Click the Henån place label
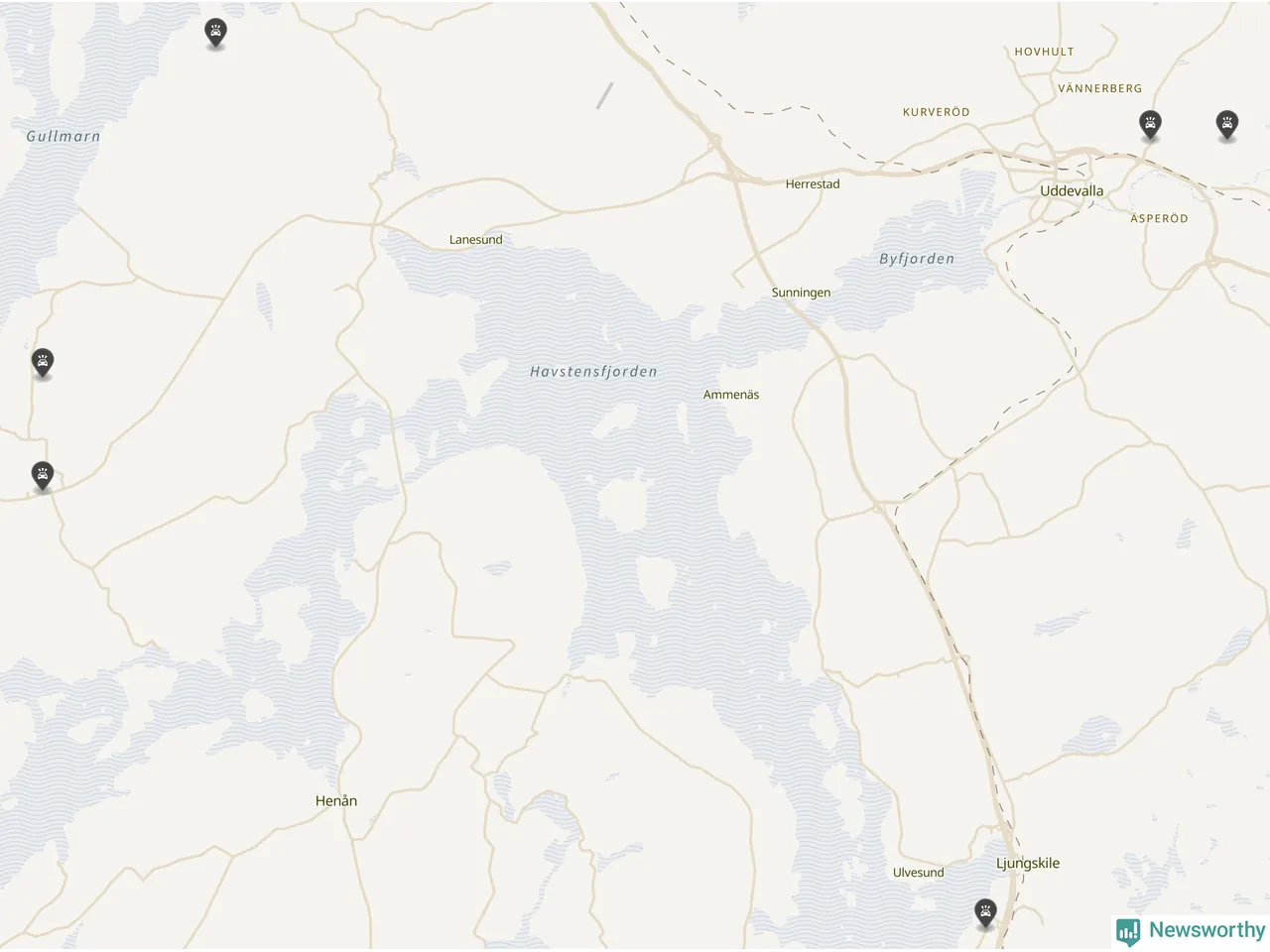This screenshot has height=952, width=1270. tap(336, 800)
